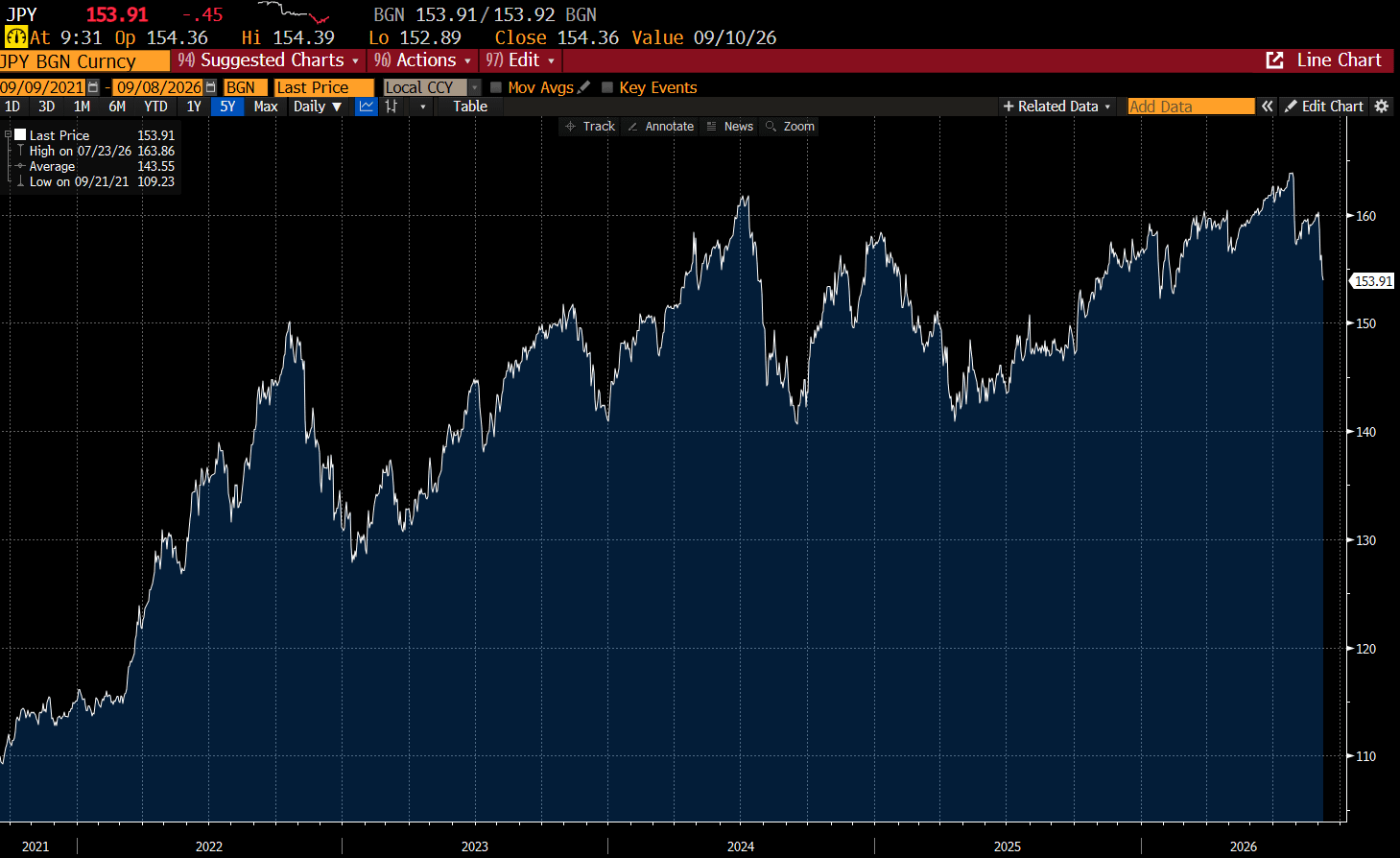Open chart settings gear icon
The image size is (1400, 858).
tap(1382, 107)
